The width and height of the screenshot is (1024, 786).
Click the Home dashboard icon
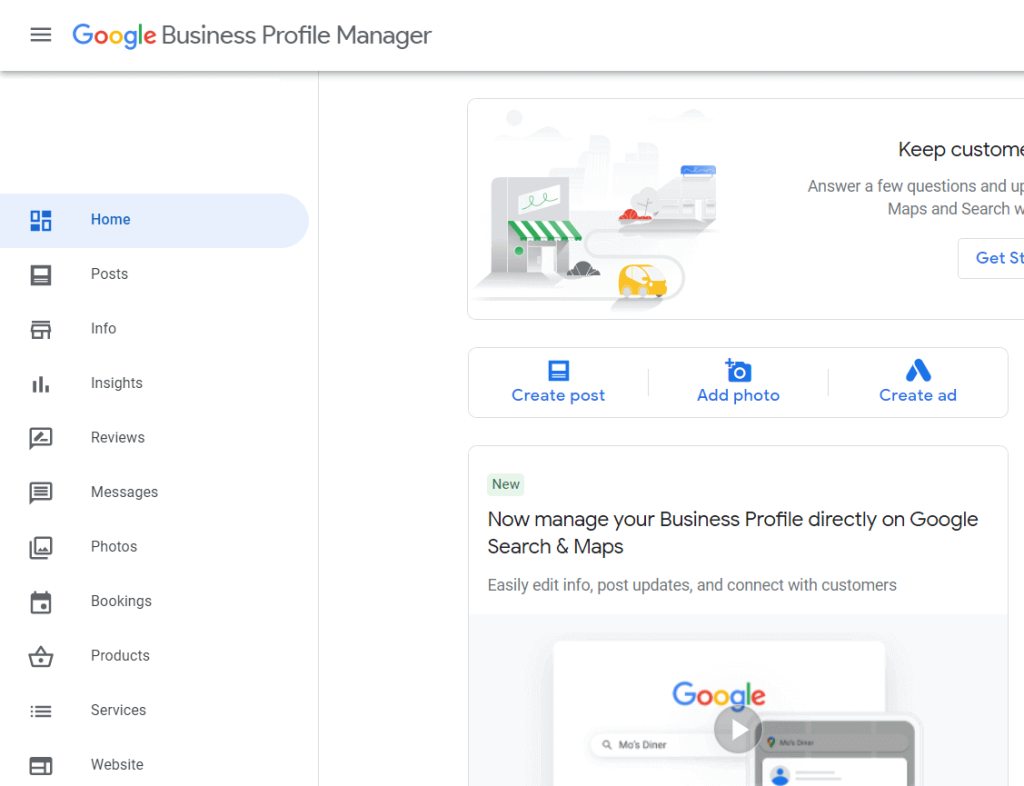[x=40, y=221]
